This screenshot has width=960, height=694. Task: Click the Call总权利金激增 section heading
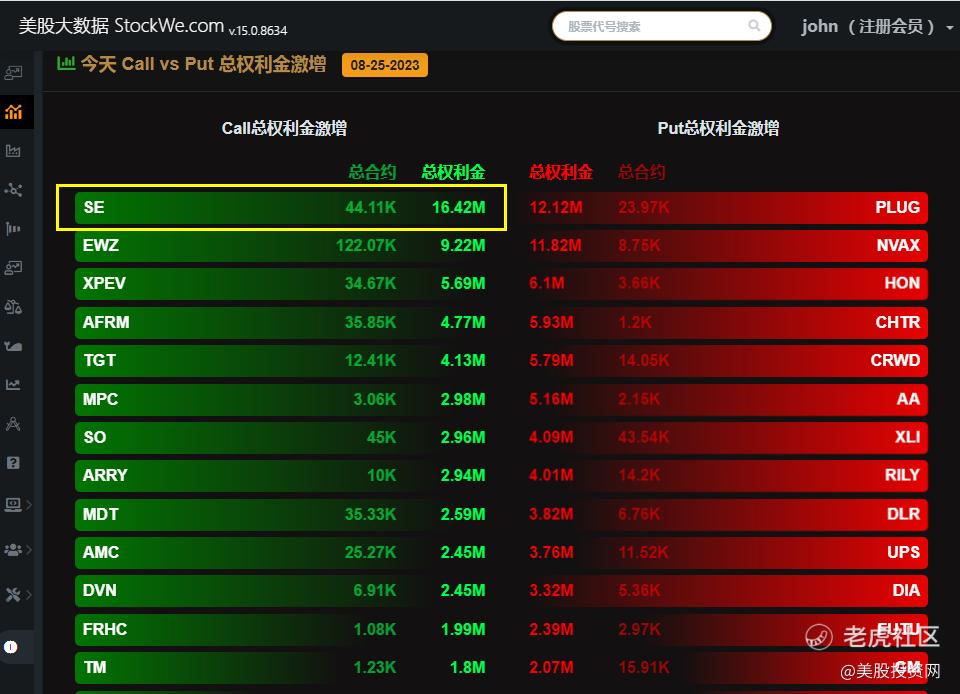(x=284, y=128)
